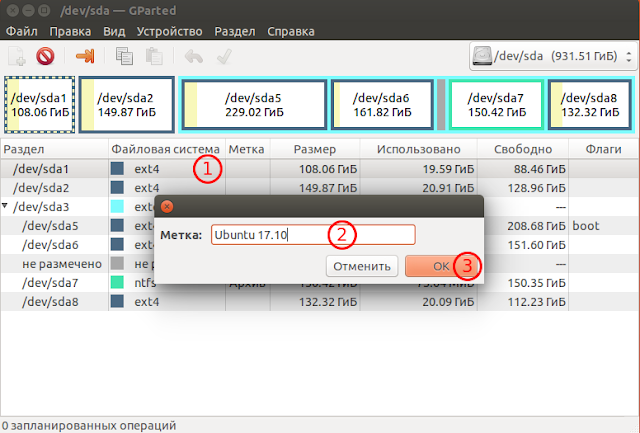Sort by the Метка column header
640x433 pixels.
(247, 149)
